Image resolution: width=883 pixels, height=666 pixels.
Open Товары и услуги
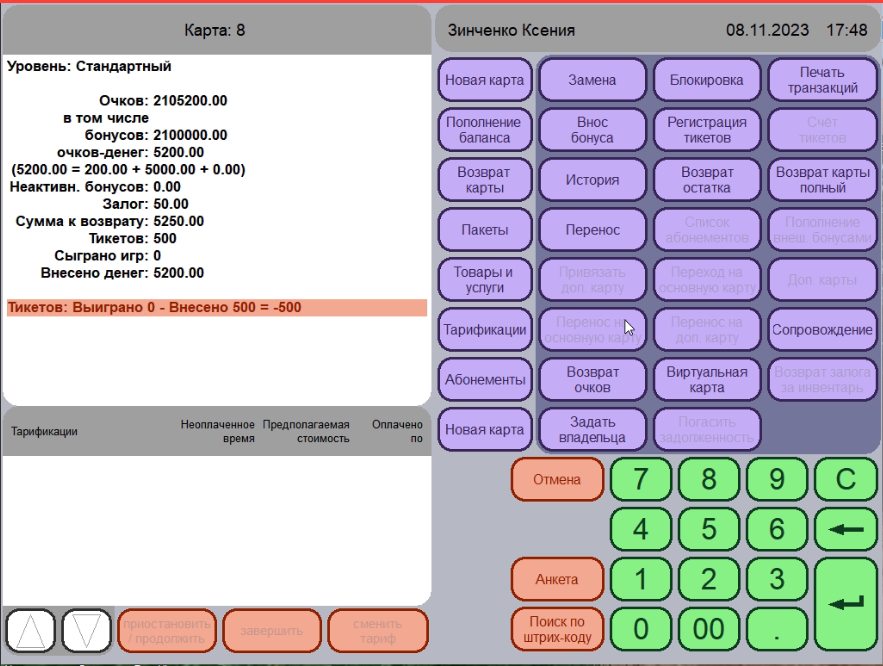coord(485,280)
